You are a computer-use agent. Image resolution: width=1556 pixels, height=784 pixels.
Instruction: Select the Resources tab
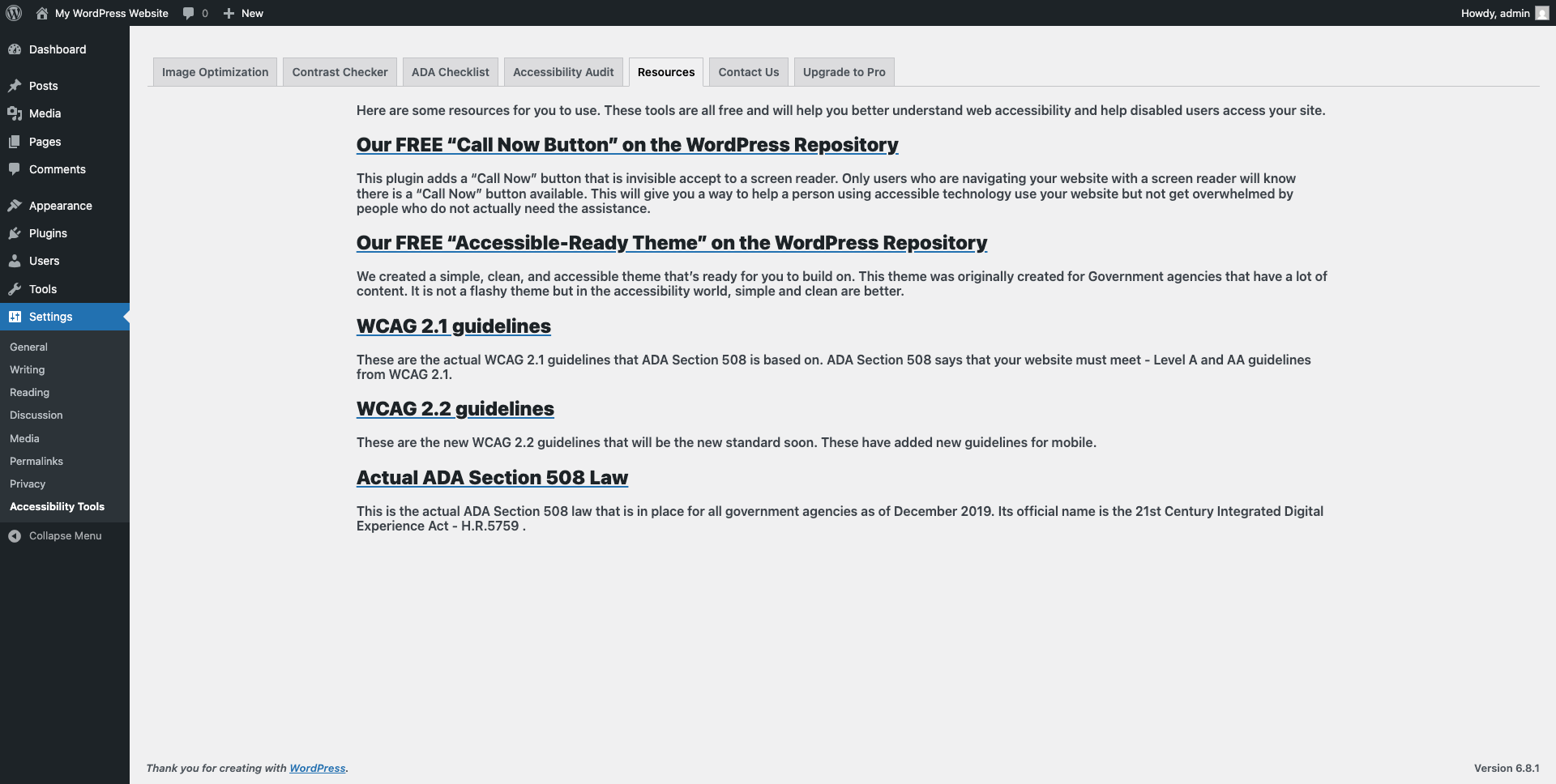pyautogui.click(x=666, y=72)
